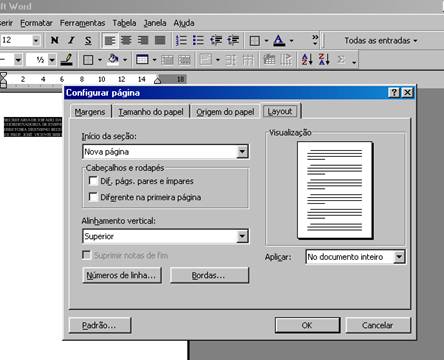
Task: Toggle italic (I) formatting
Action: (71, 41)
